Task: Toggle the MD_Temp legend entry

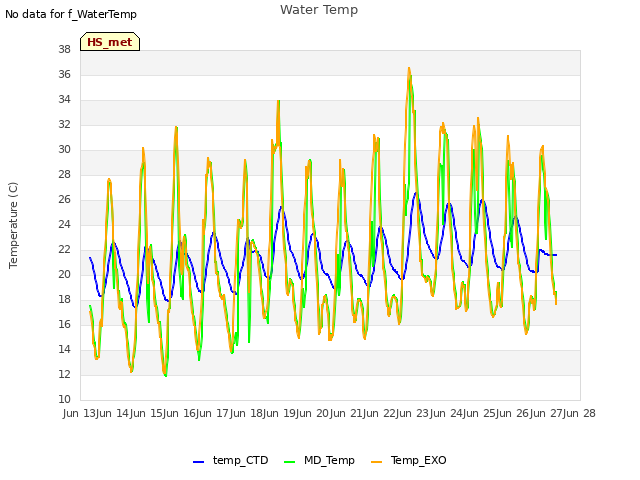Action: [x=319, y=460]
